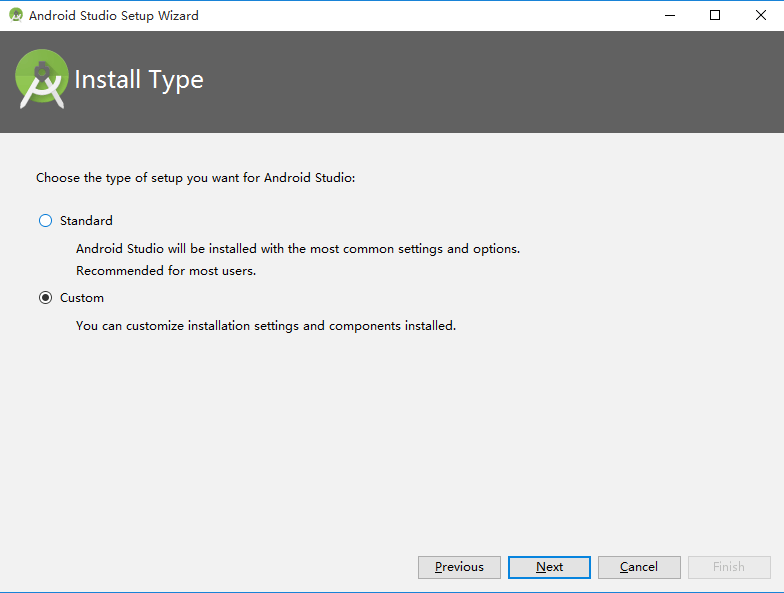Select the Standard radio button
Screen dimensions: 784x593
pos(45,221)
